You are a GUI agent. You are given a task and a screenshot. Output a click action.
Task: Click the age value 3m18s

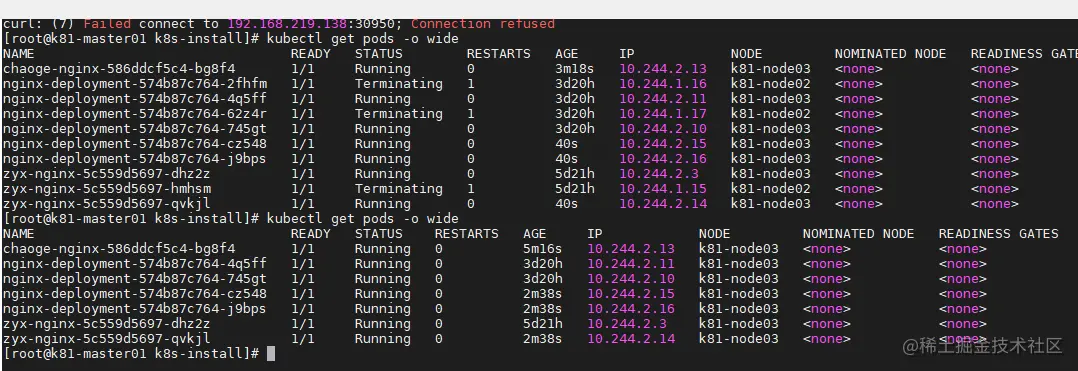(x=575, y=69)
